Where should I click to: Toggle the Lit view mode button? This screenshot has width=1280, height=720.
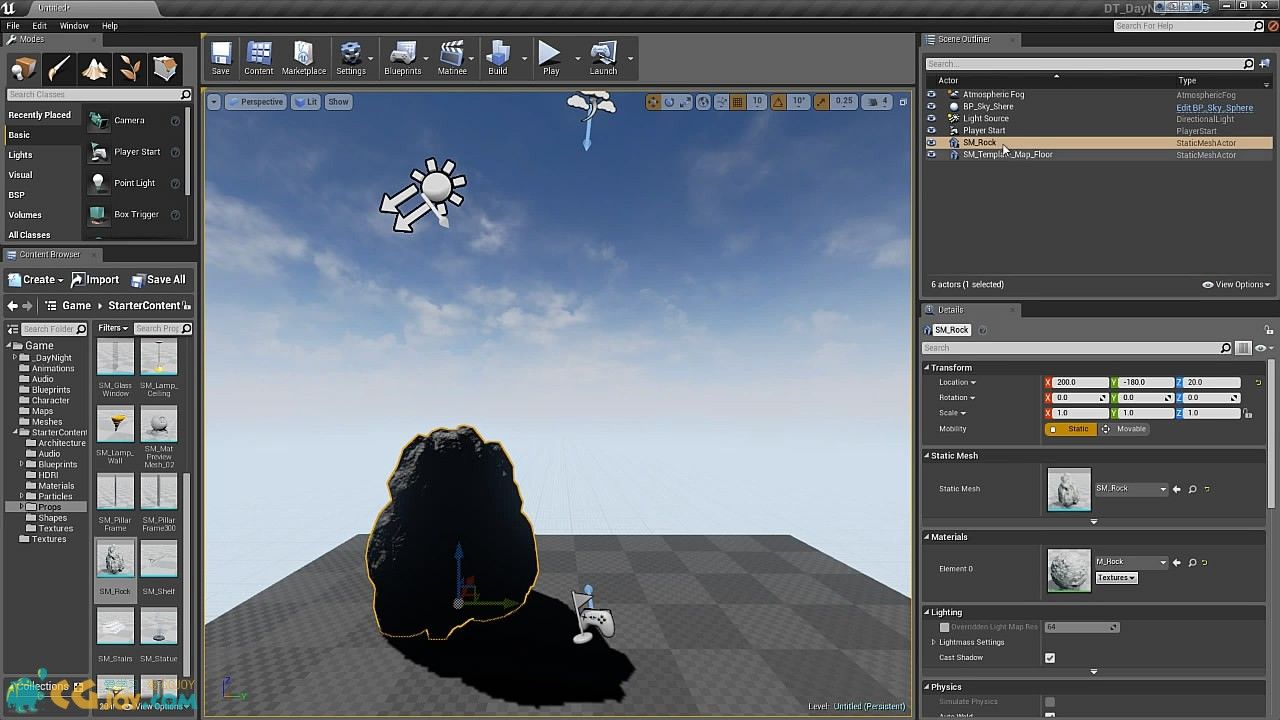[305, 102]
